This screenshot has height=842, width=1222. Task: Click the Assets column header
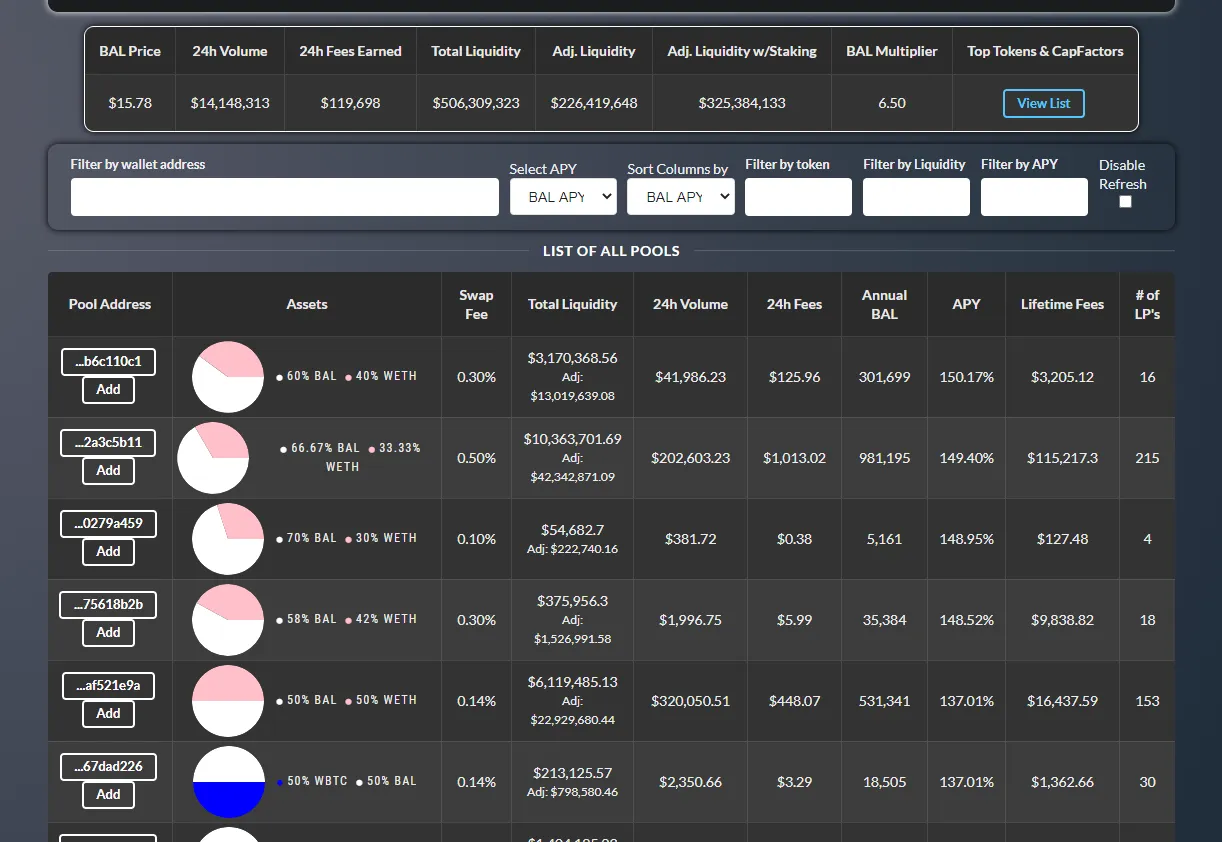(307, 304)
